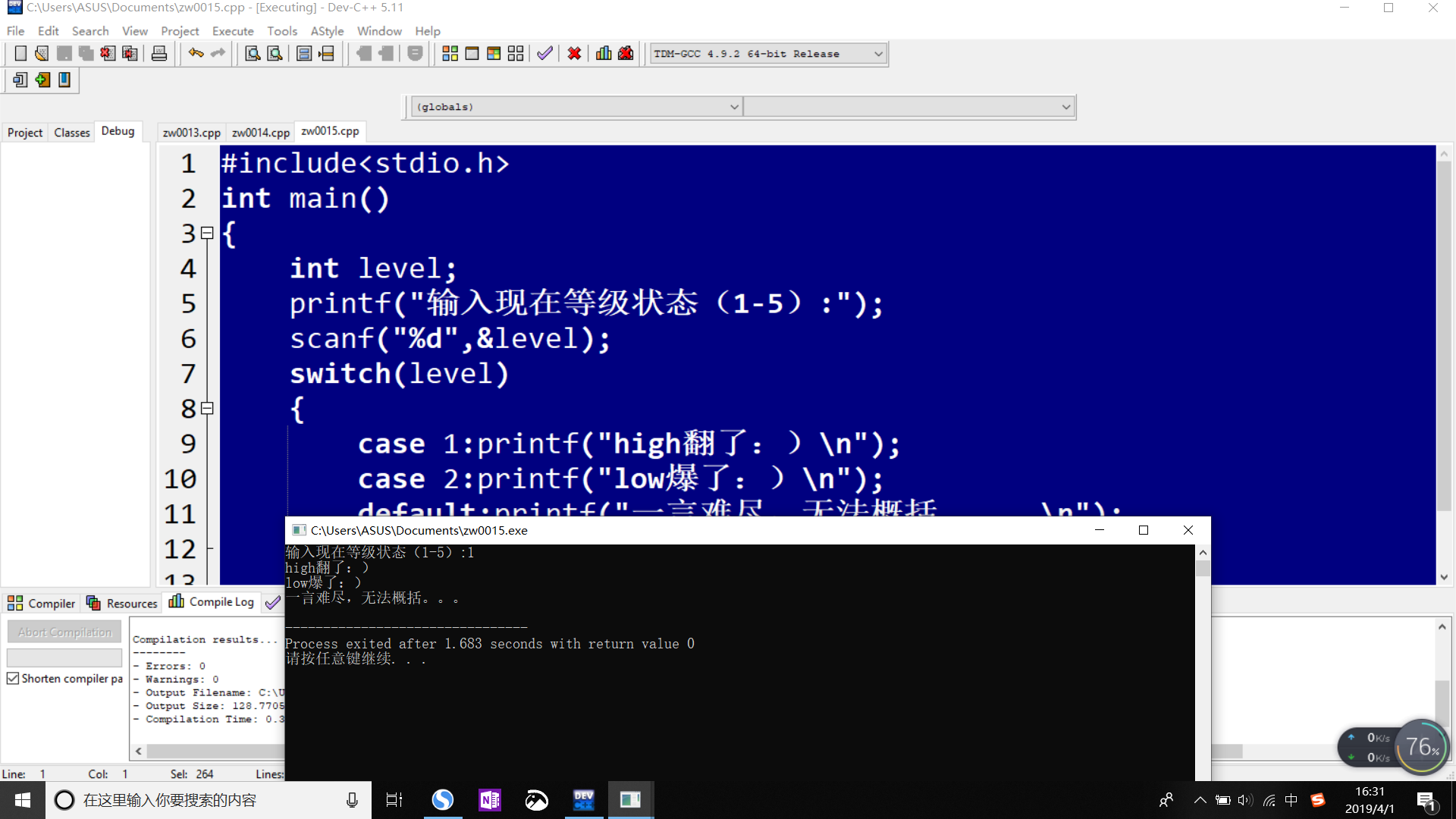Click the Undo arrow icon
The height and width of the screenshot is (819, 1456).
[196, 54]
